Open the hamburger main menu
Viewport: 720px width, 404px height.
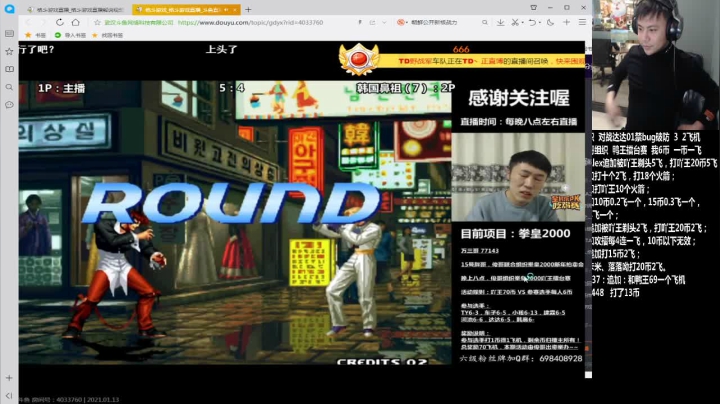[582, 22]
